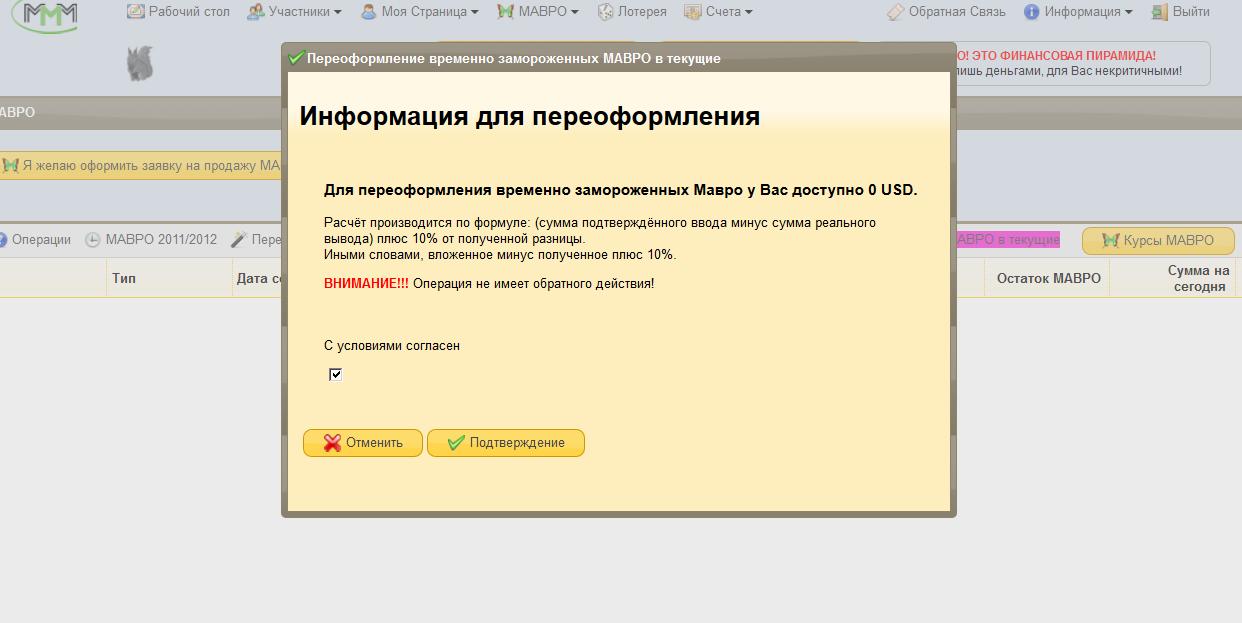
Task: Open the Информация dropdown menu
Action: pos(1078,12)
